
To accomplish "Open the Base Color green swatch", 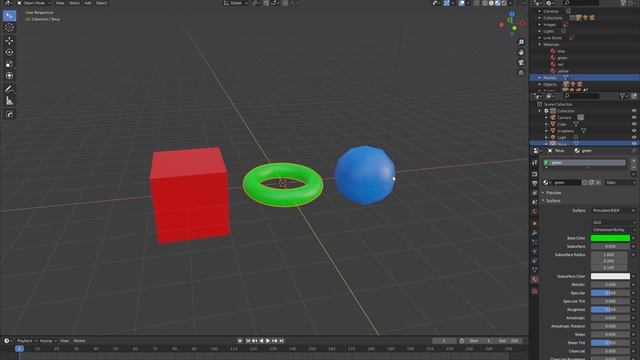I will (610, 238).
